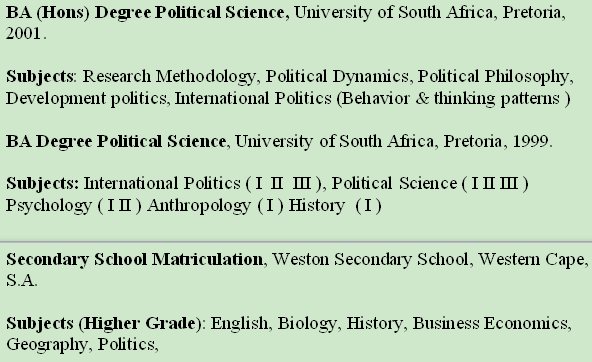Click the year 2001 text
The height and width of the screenshot is (362, 592).
pos(23,34)
